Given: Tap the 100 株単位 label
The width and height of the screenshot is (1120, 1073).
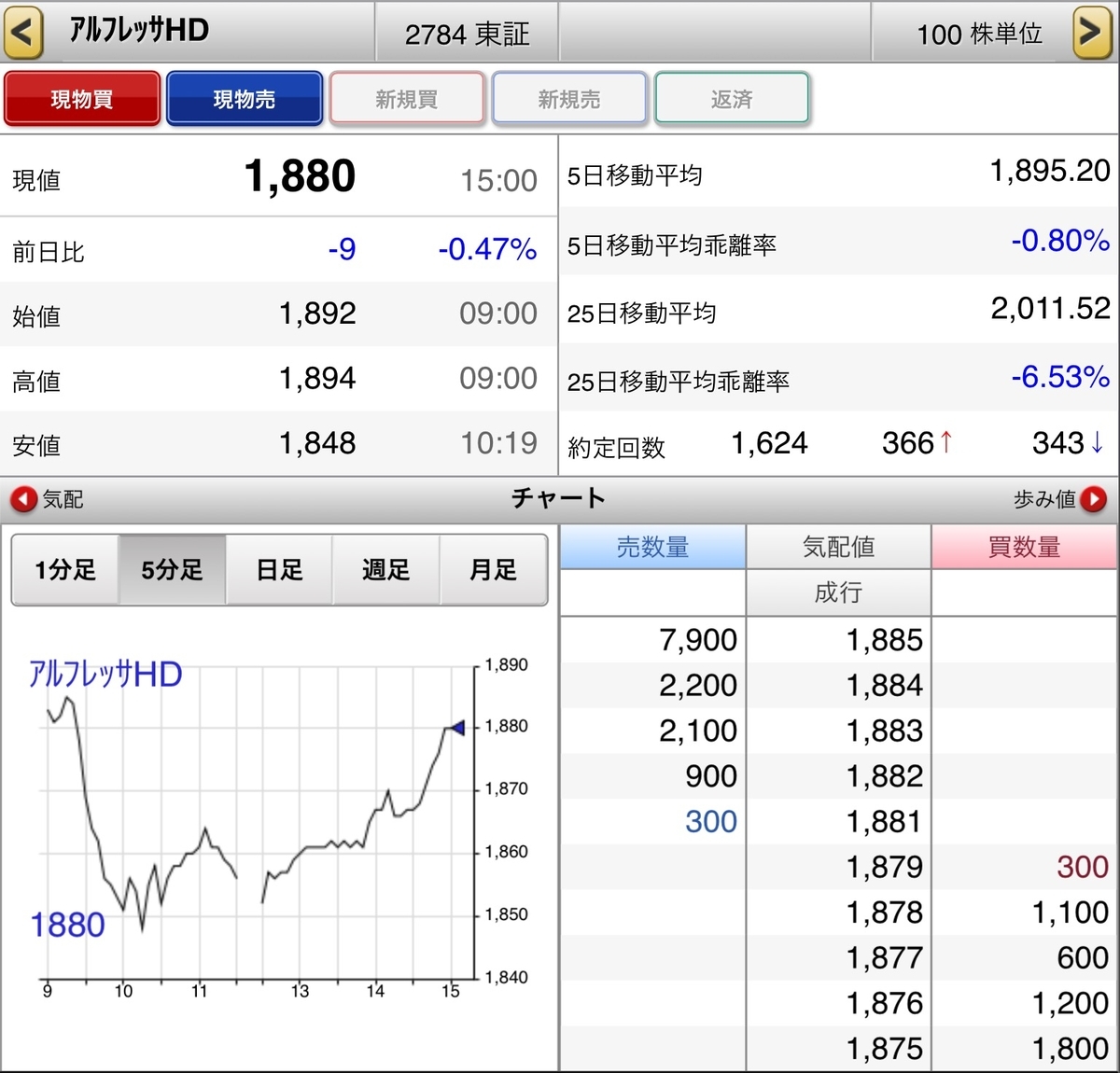Looking at the screenshot, I should pyautogui.click(x=979, y=35).
